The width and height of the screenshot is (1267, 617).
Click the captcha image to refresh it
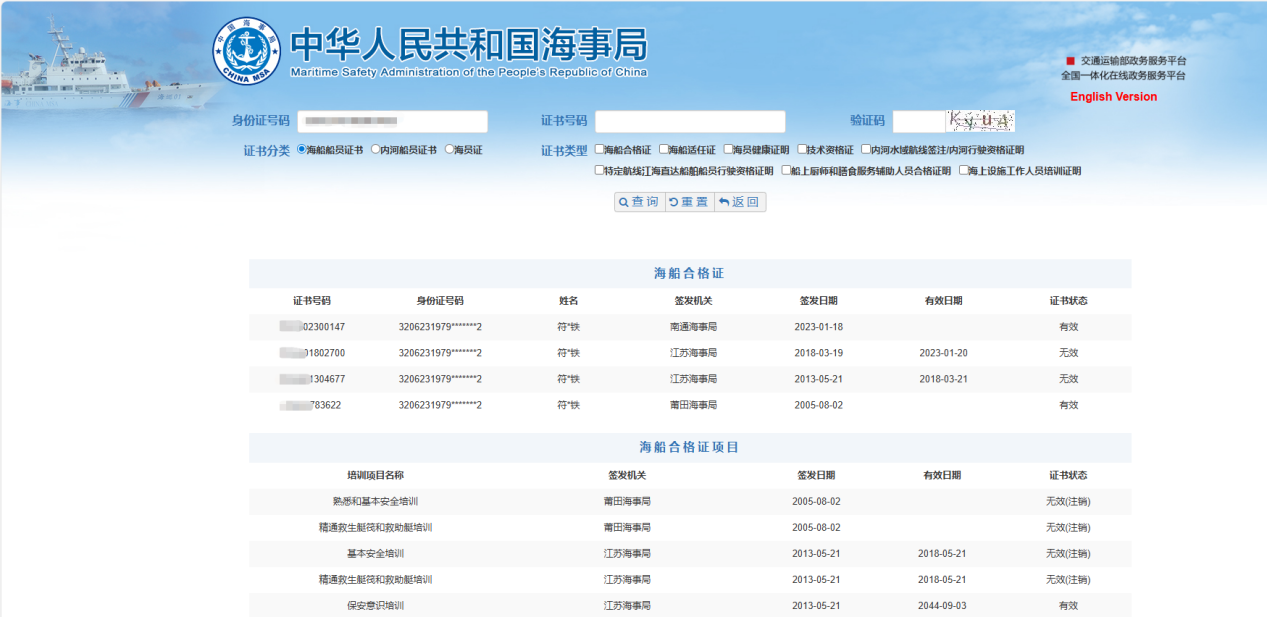pos(981,121)
